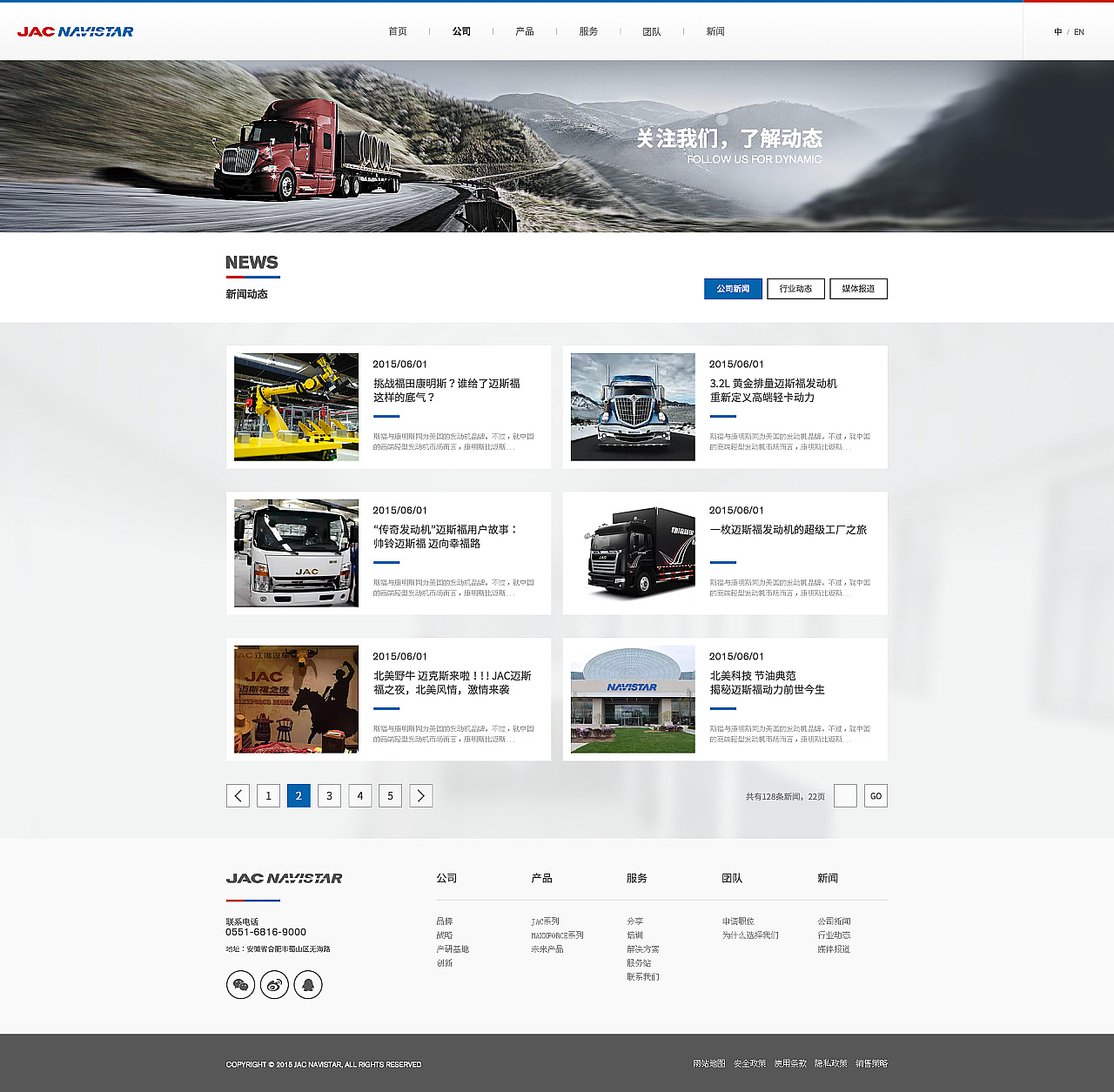This screenshot has width=1114, height=1092.
Task: Open the white JAC truck thumbnail
Action: (x=296, y=553)
